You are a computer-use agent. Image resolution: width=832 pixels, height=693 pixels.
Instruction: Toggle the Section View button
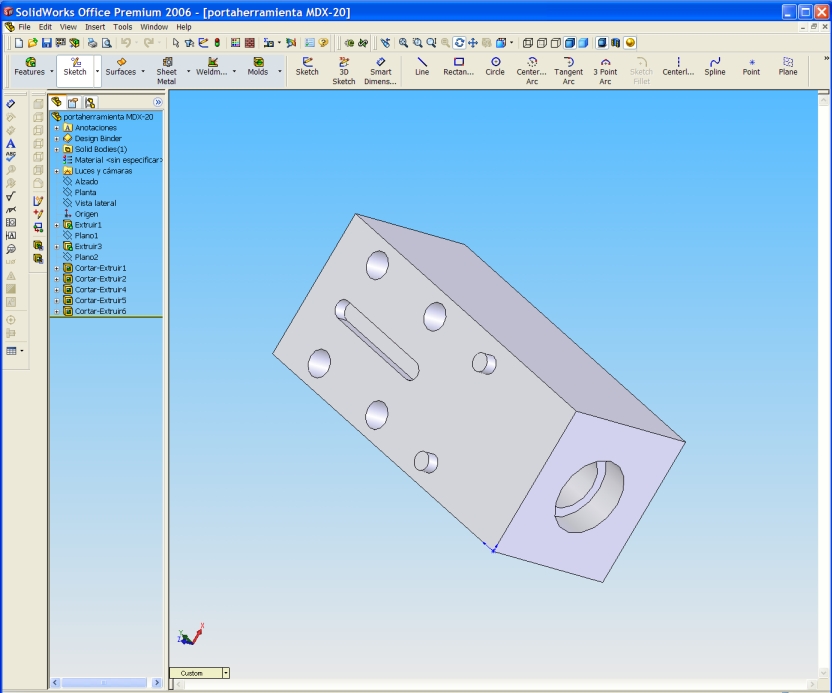point(616,43)
